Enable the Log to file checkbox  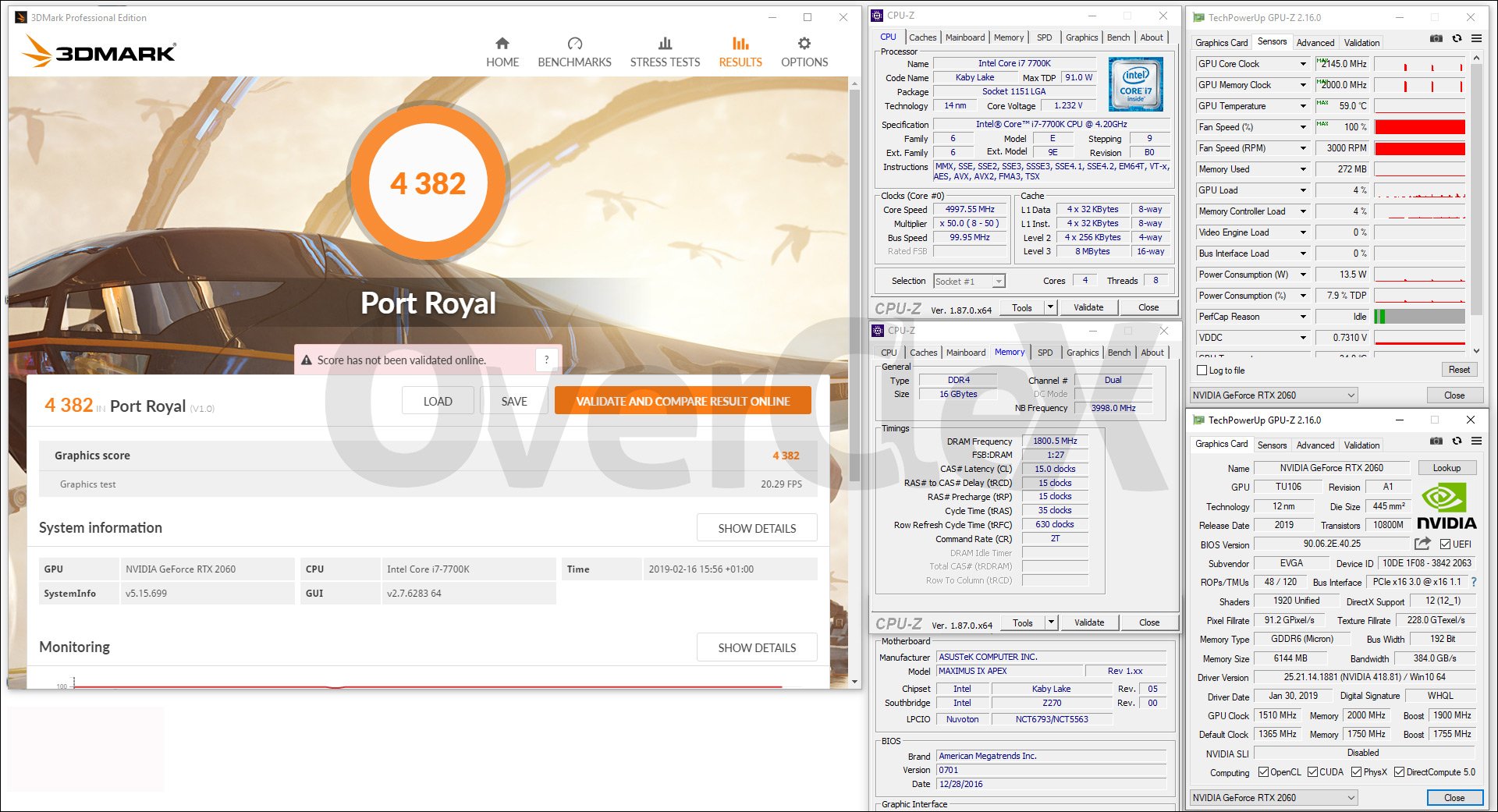click(x=1202, y=371)
